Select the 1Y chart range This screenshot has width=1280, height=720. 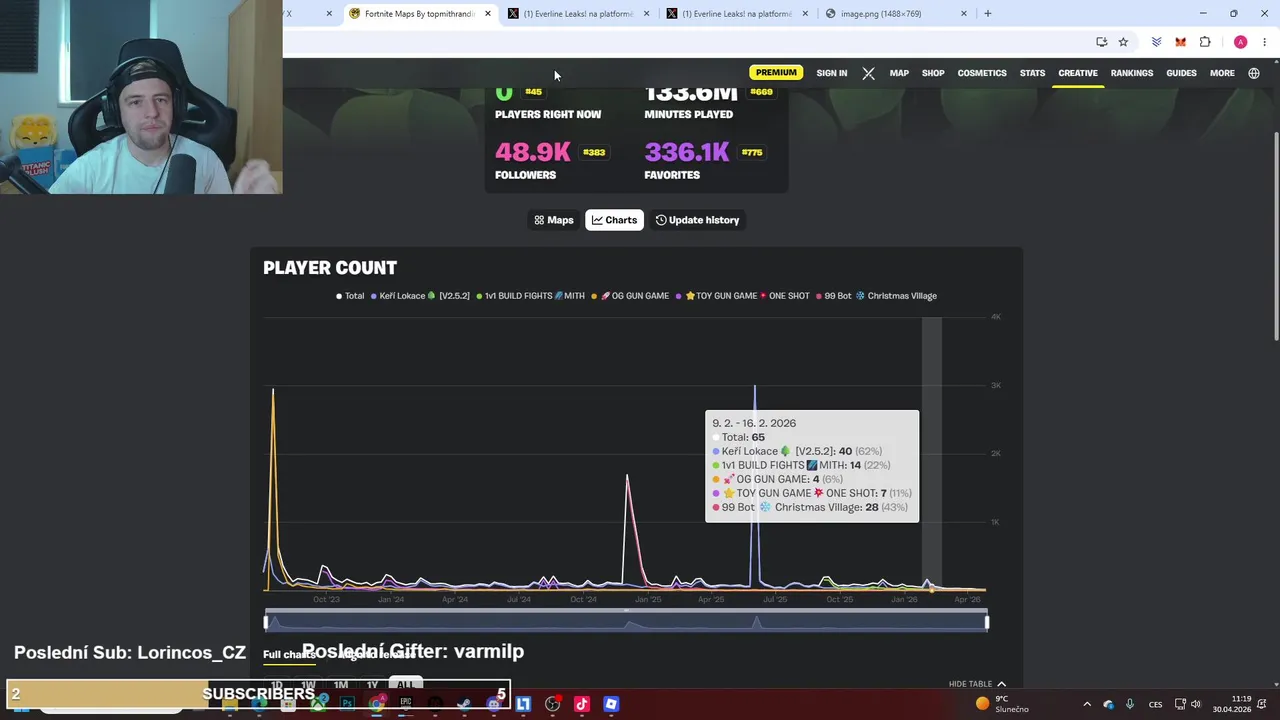372,685
